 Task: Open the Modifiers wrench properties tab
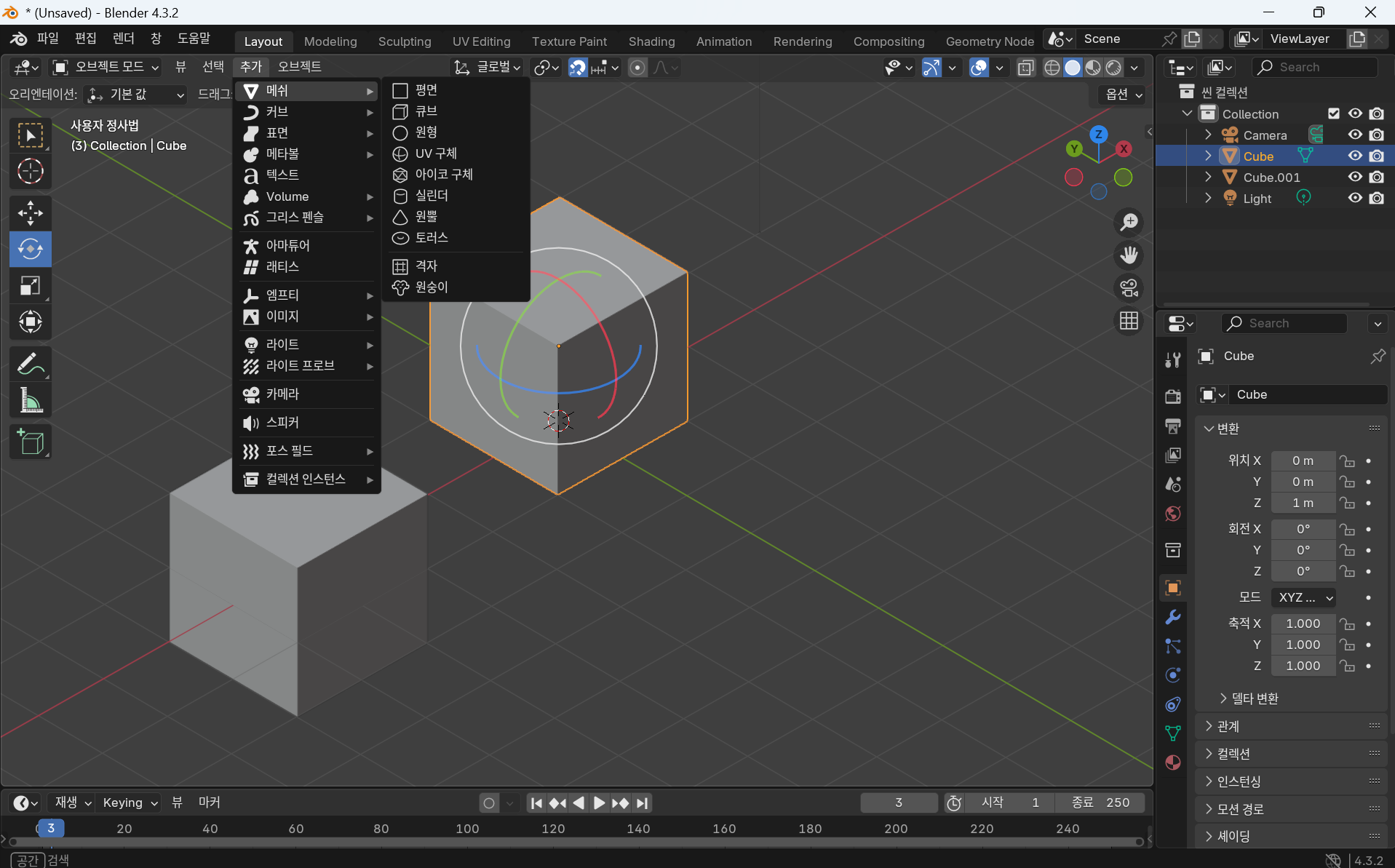coord(1172,617)
